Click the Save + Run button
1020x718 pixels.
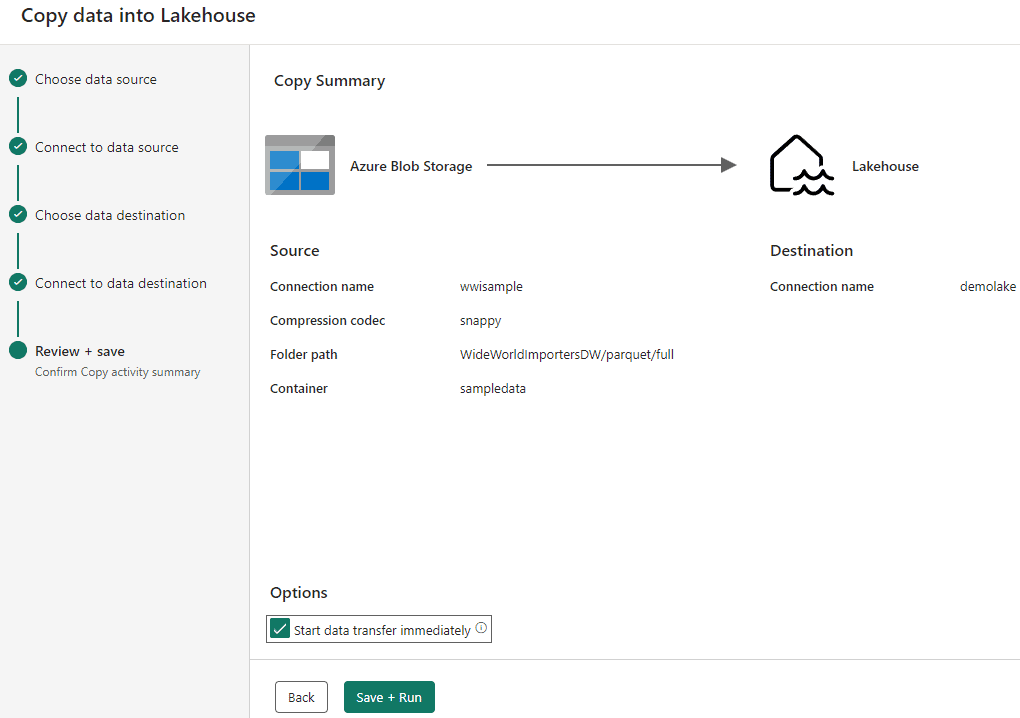pyautogui.click(x=389, y=697)
